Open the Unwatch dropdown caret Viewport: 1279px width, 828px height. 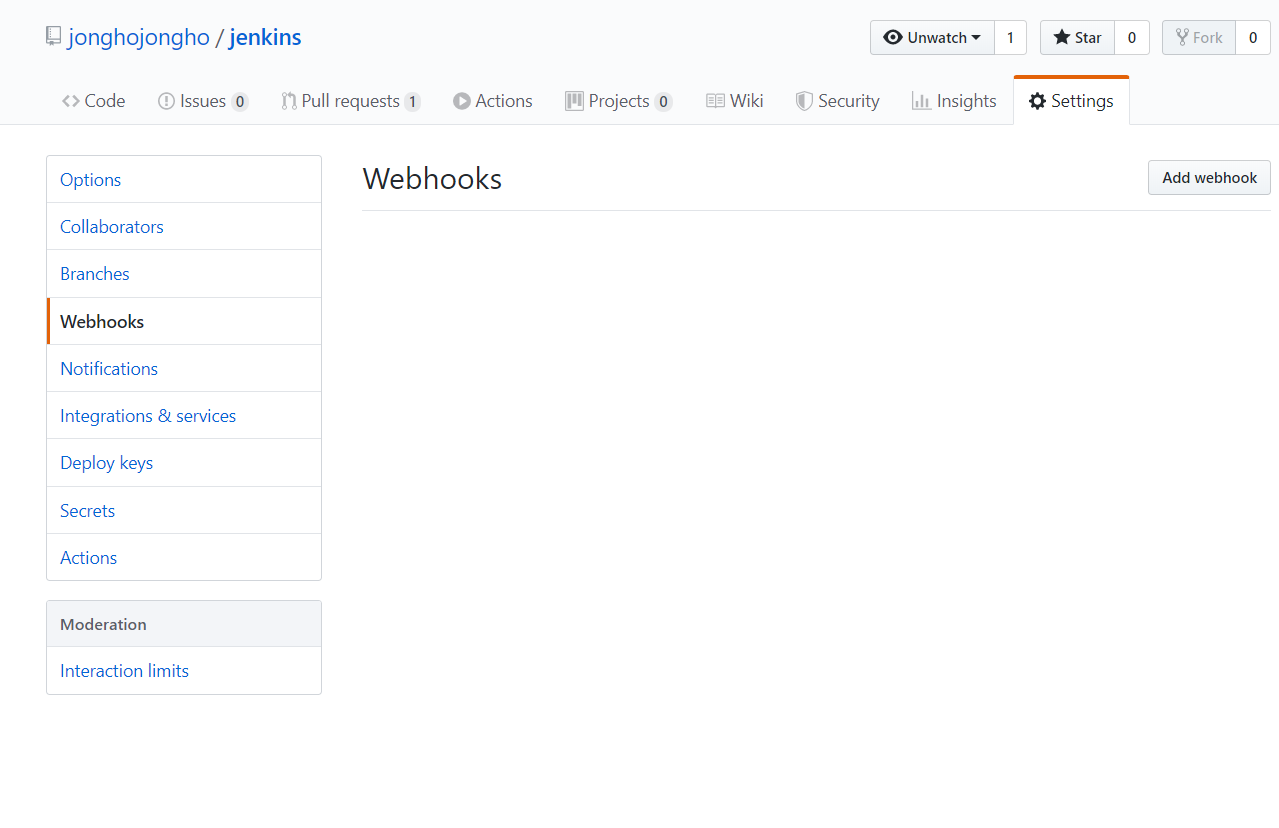coord(976,38)
